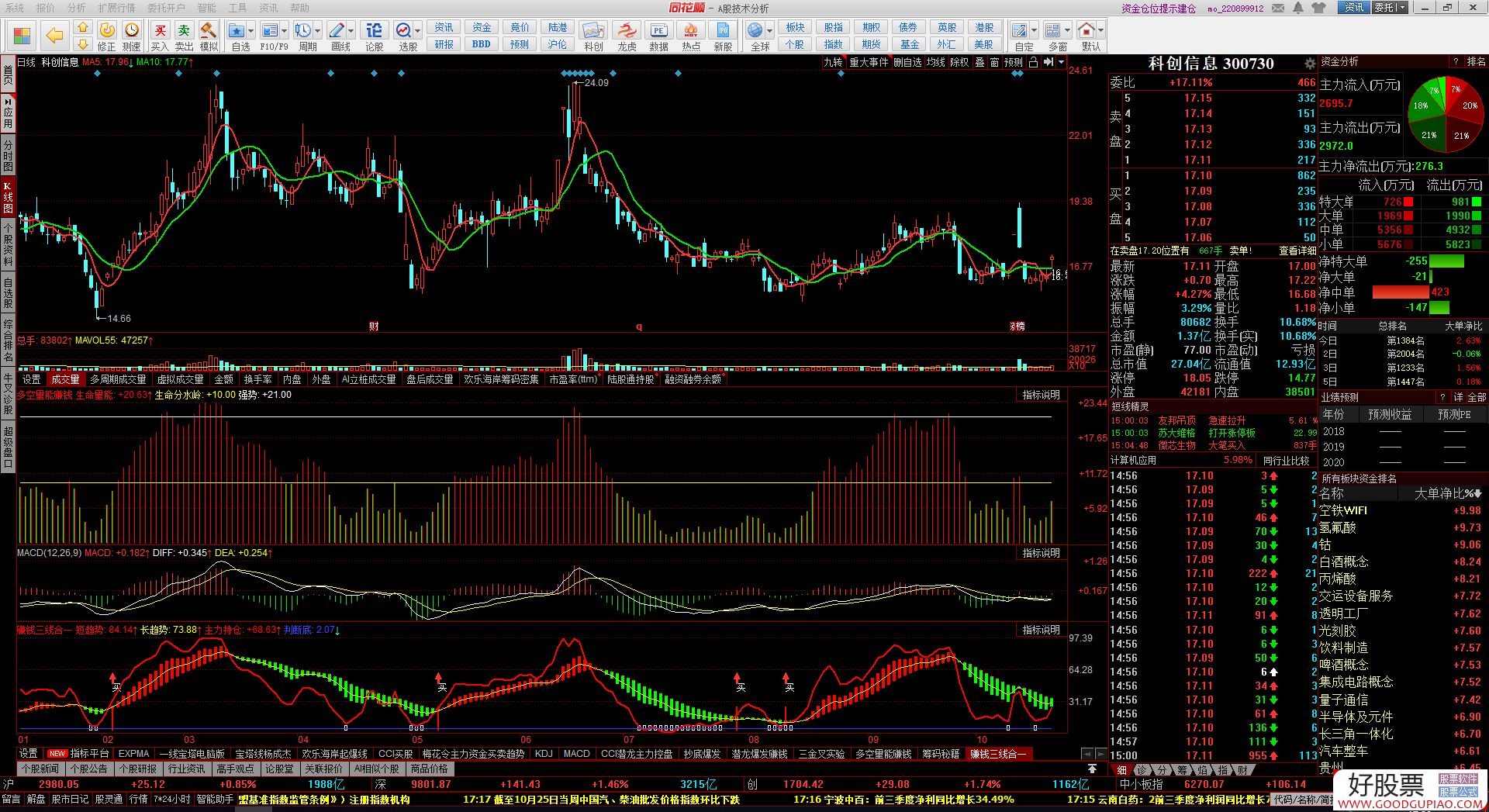Click the 板块 sector button

click(x=795, y=27)
